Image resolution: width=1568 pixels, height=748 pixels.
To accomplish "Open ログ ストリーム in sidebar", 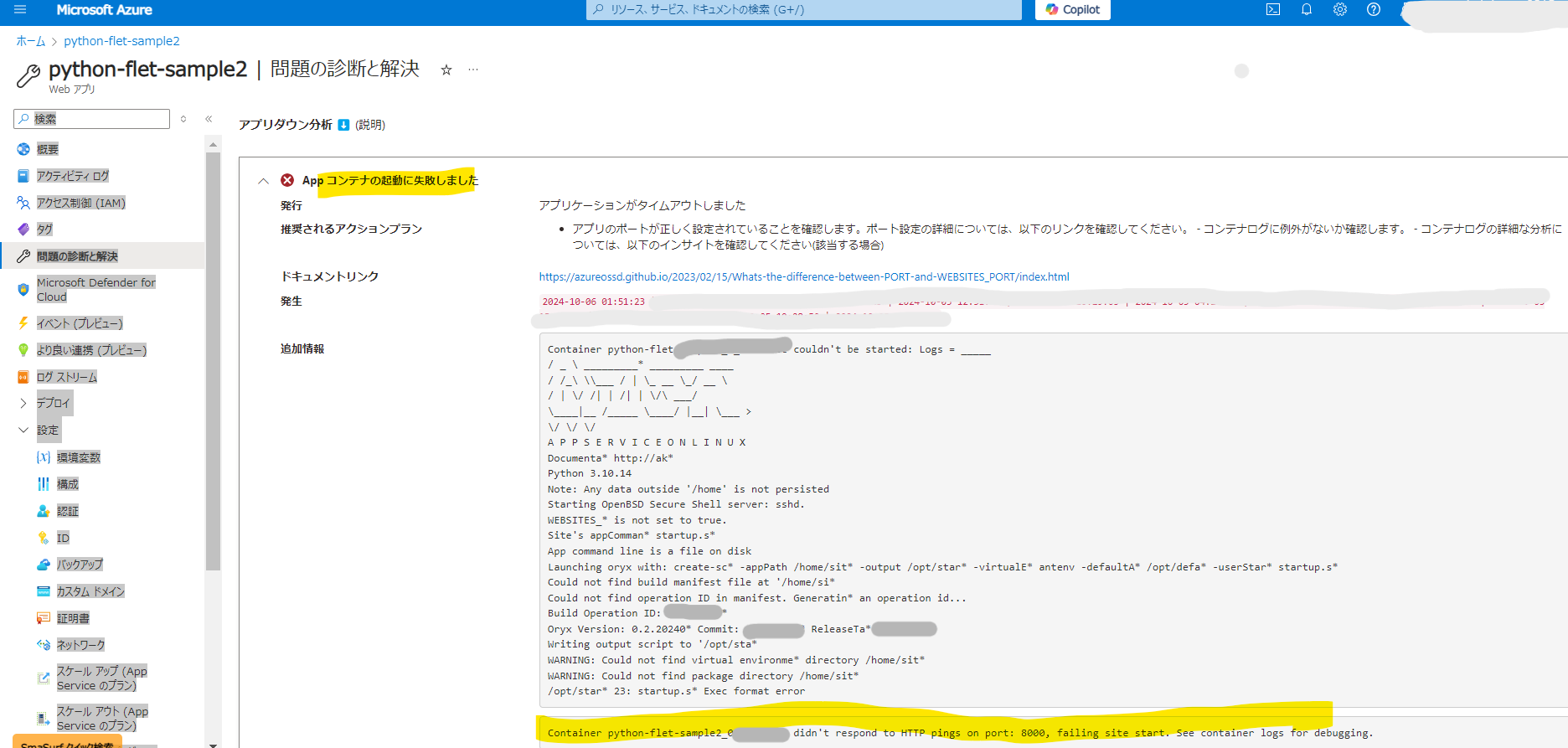I will [67, 377].
